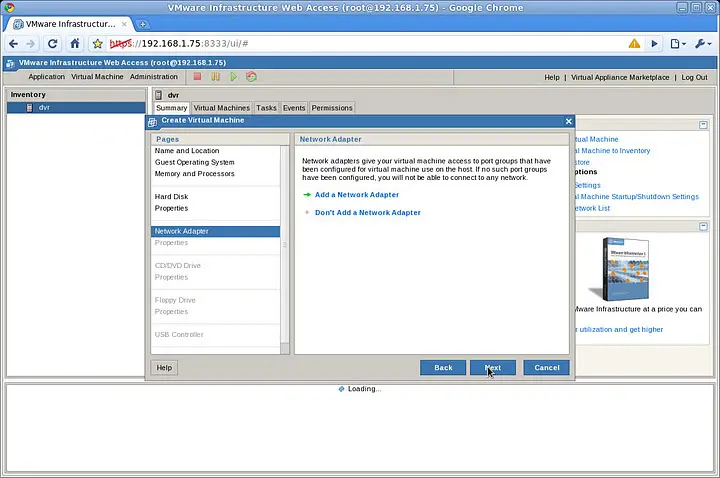Close the VMware Infrastructure browser tab

[x=124, y=24]
